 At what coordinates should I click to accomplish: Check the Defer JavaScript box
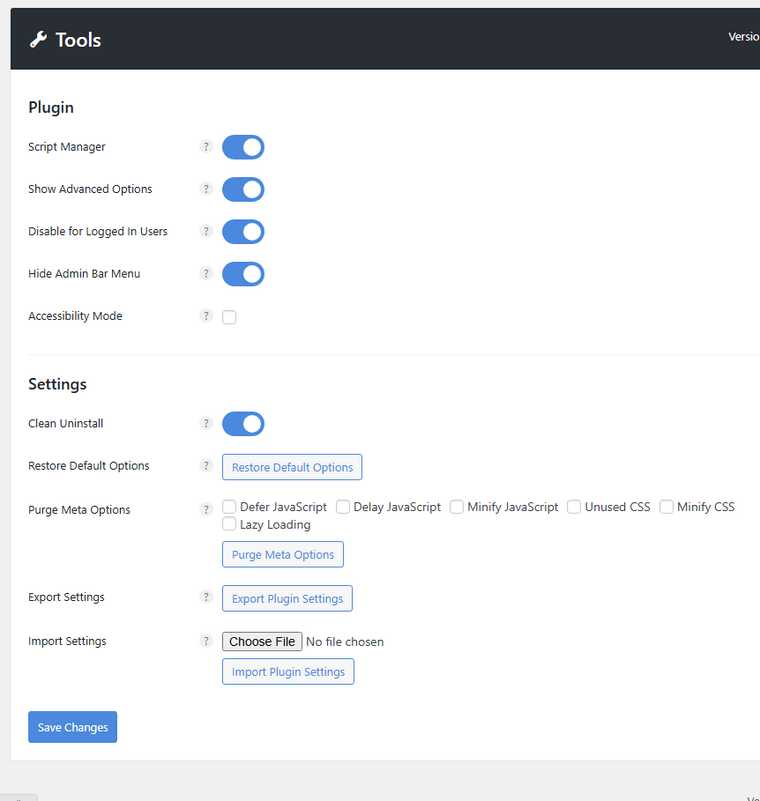[229, 507]
